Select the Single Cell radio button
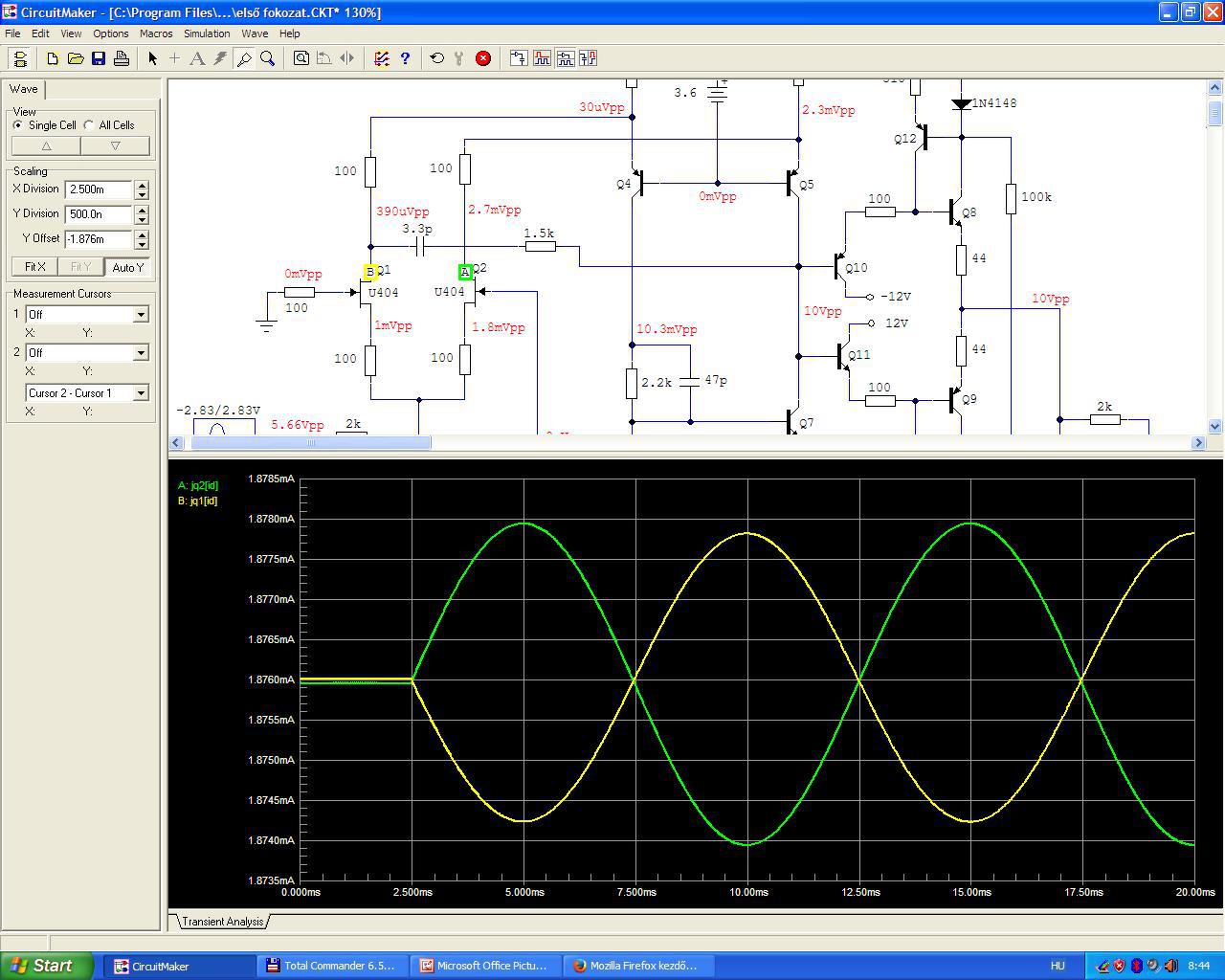 tap(18, 125)
